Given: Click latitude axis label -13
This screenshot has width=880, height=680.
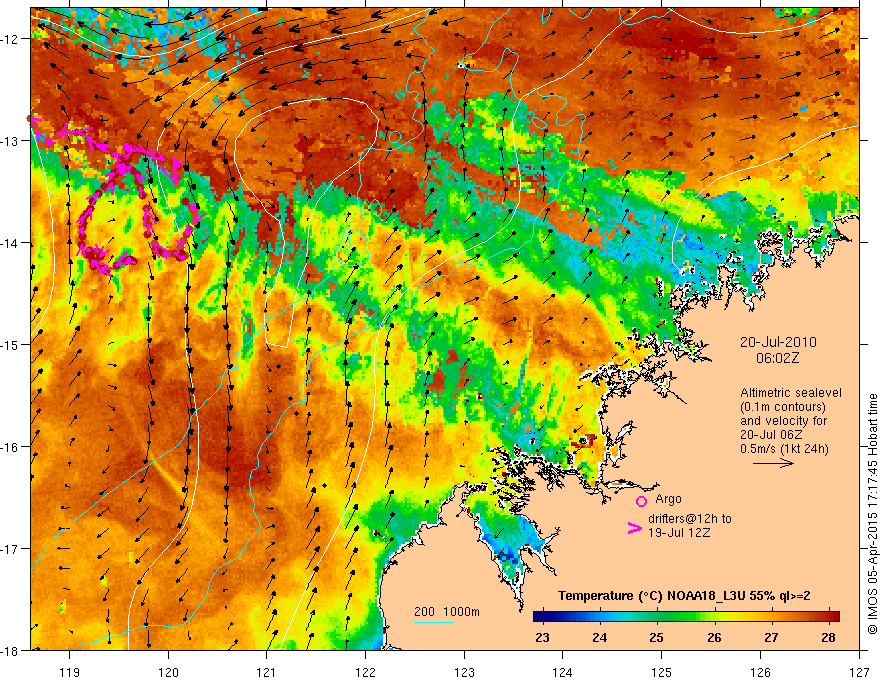Looking at the screenshot, I should pyautogui.click(x=10, y=141).
